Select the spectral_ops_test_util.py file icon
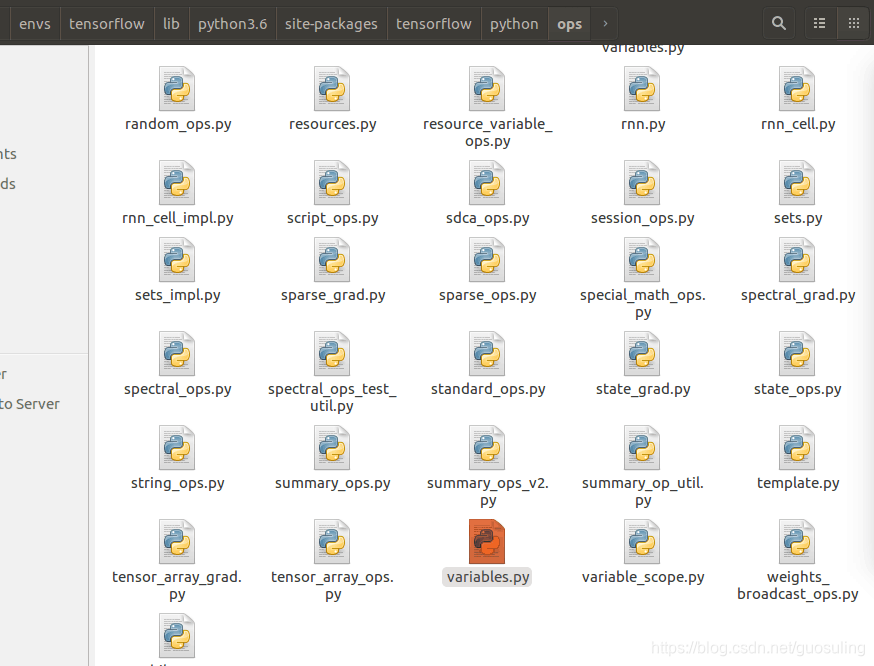The image size is (874, 666). 332,354
